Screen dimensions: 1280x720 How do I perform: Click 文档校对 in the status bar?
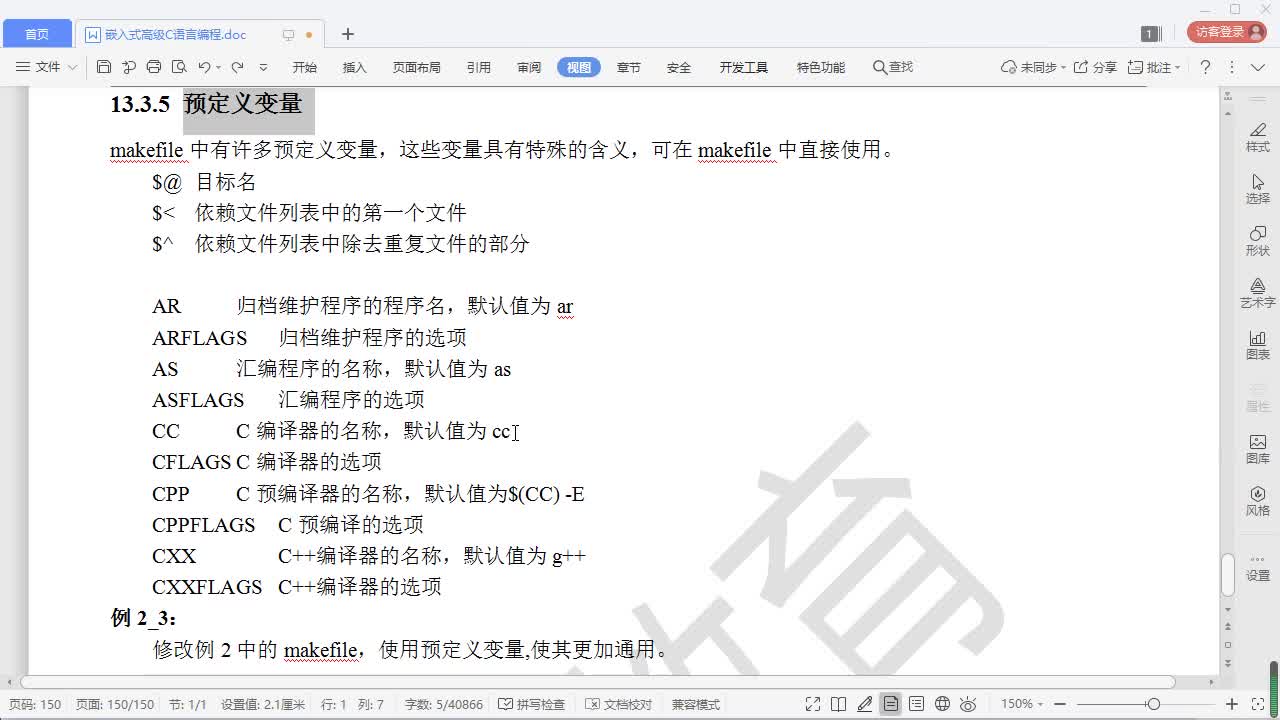[x=619, y=704]
